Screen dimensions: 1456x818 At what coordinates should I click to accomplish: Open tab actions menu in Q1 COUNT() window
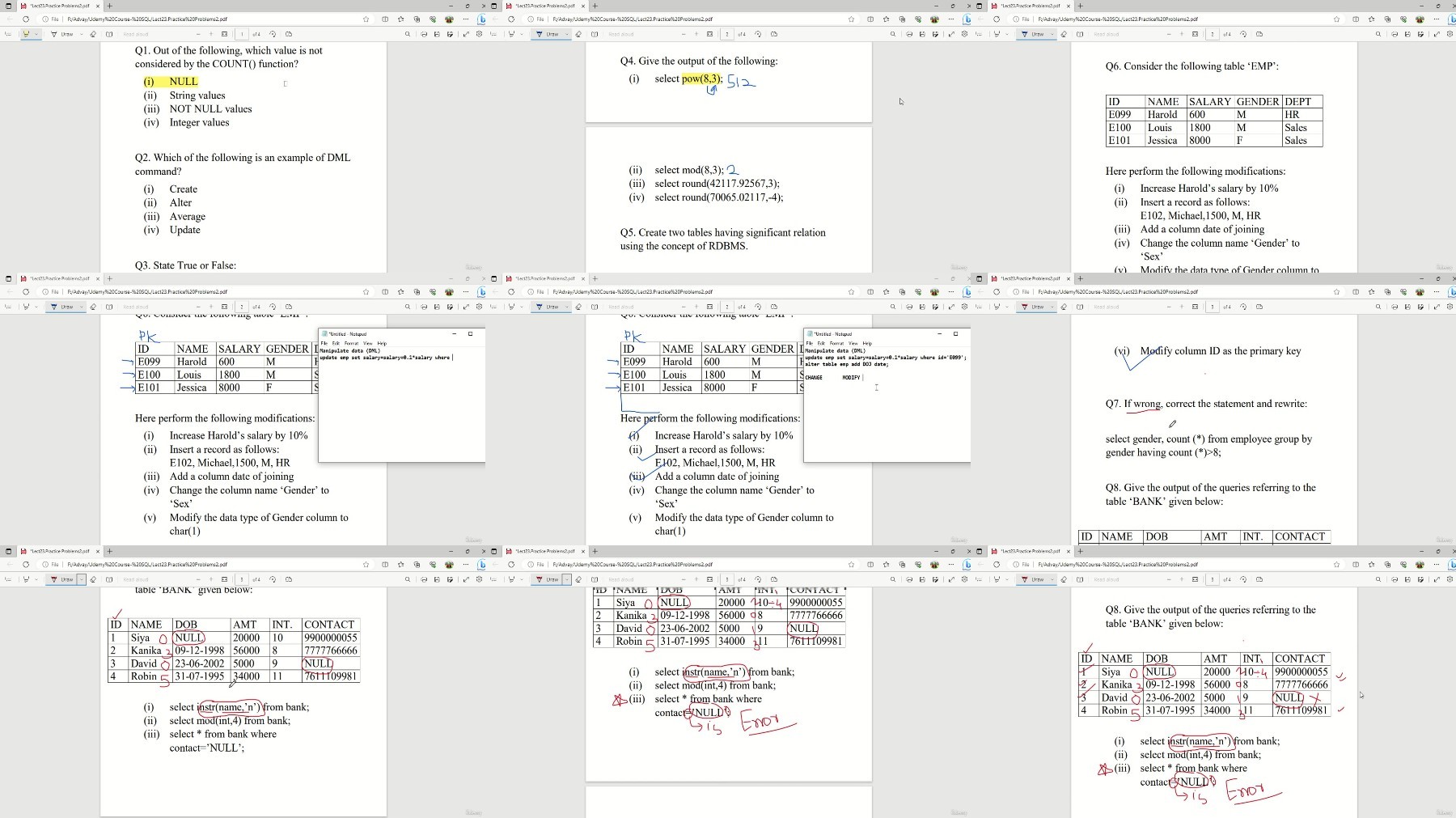coord(8,6)
